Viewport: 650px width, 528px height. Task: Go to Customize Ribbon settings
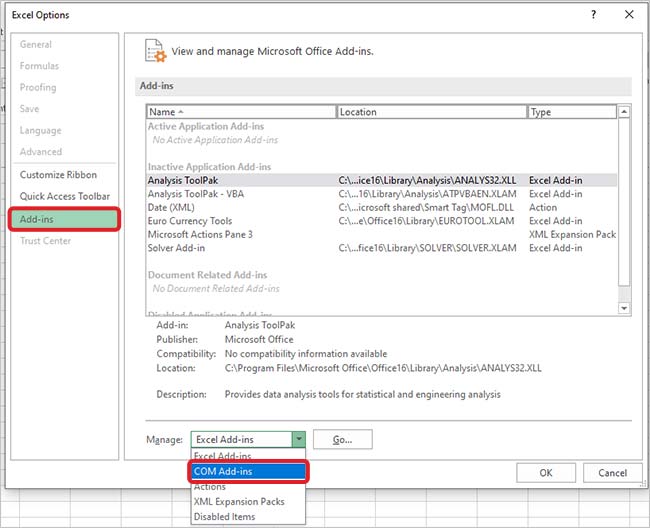coord(58,175)
